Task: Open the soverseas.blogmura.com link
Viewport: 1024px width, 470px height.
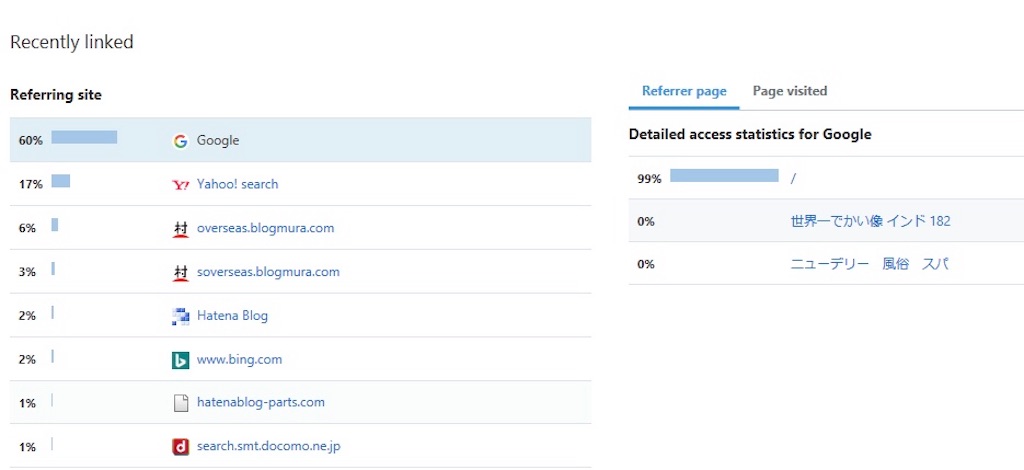Action: [268, 272]
